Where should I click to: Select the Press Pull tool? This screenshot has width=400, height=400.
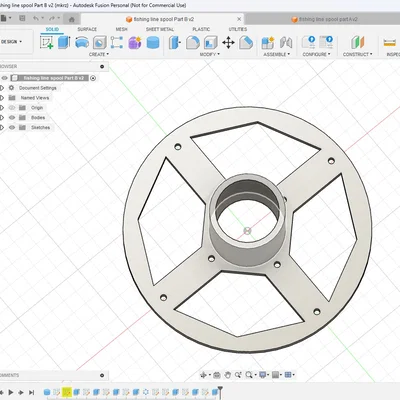click(175, 43)
